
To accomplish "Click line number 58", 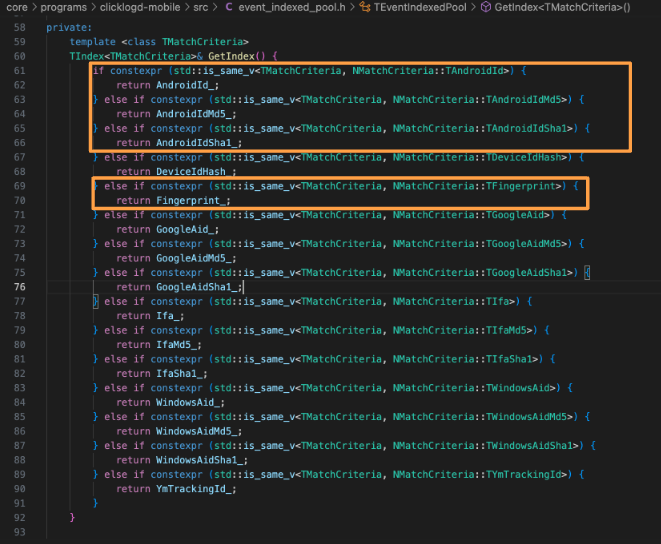I will tap(19, 27).
